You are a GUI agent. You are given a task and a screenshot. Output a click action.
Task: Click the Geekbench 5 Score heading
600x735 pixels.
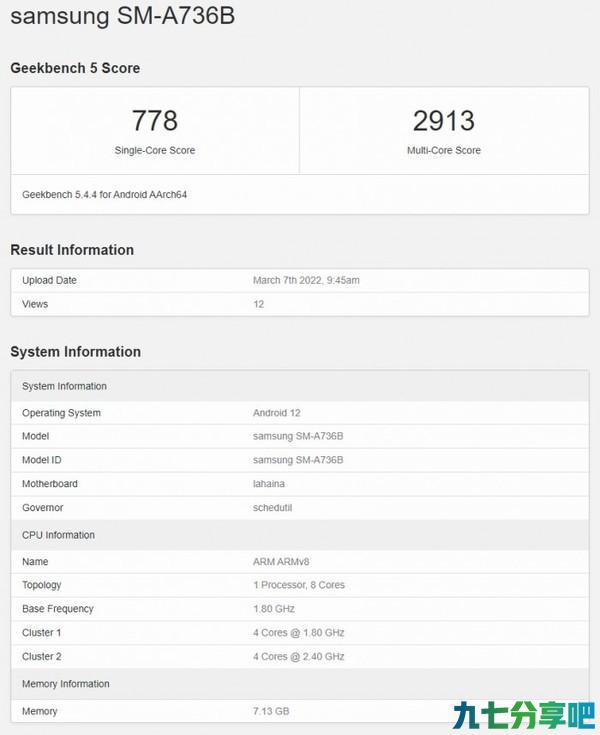pyautogui.click(x=75, y=68)
